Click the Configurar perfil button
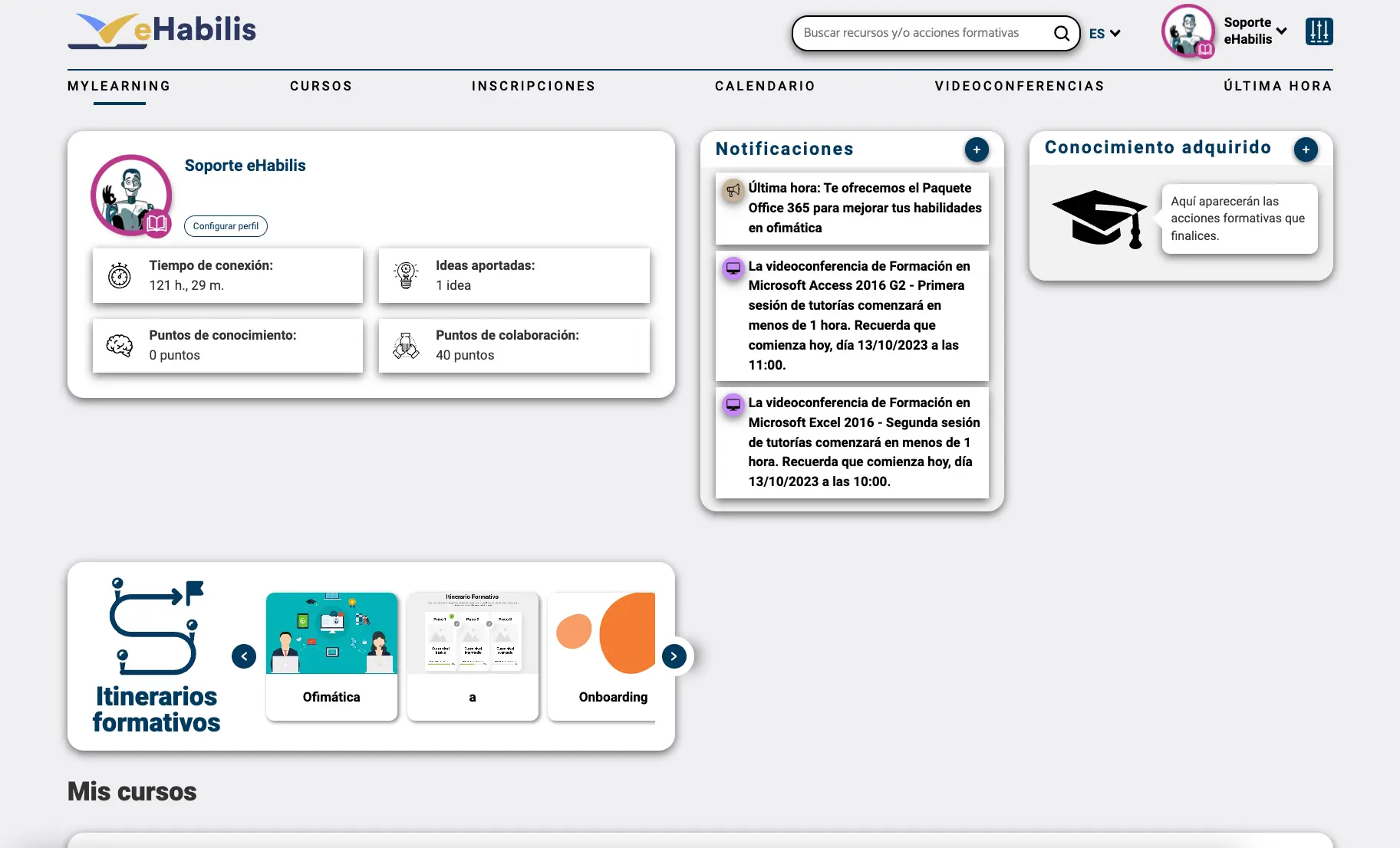 226,226
